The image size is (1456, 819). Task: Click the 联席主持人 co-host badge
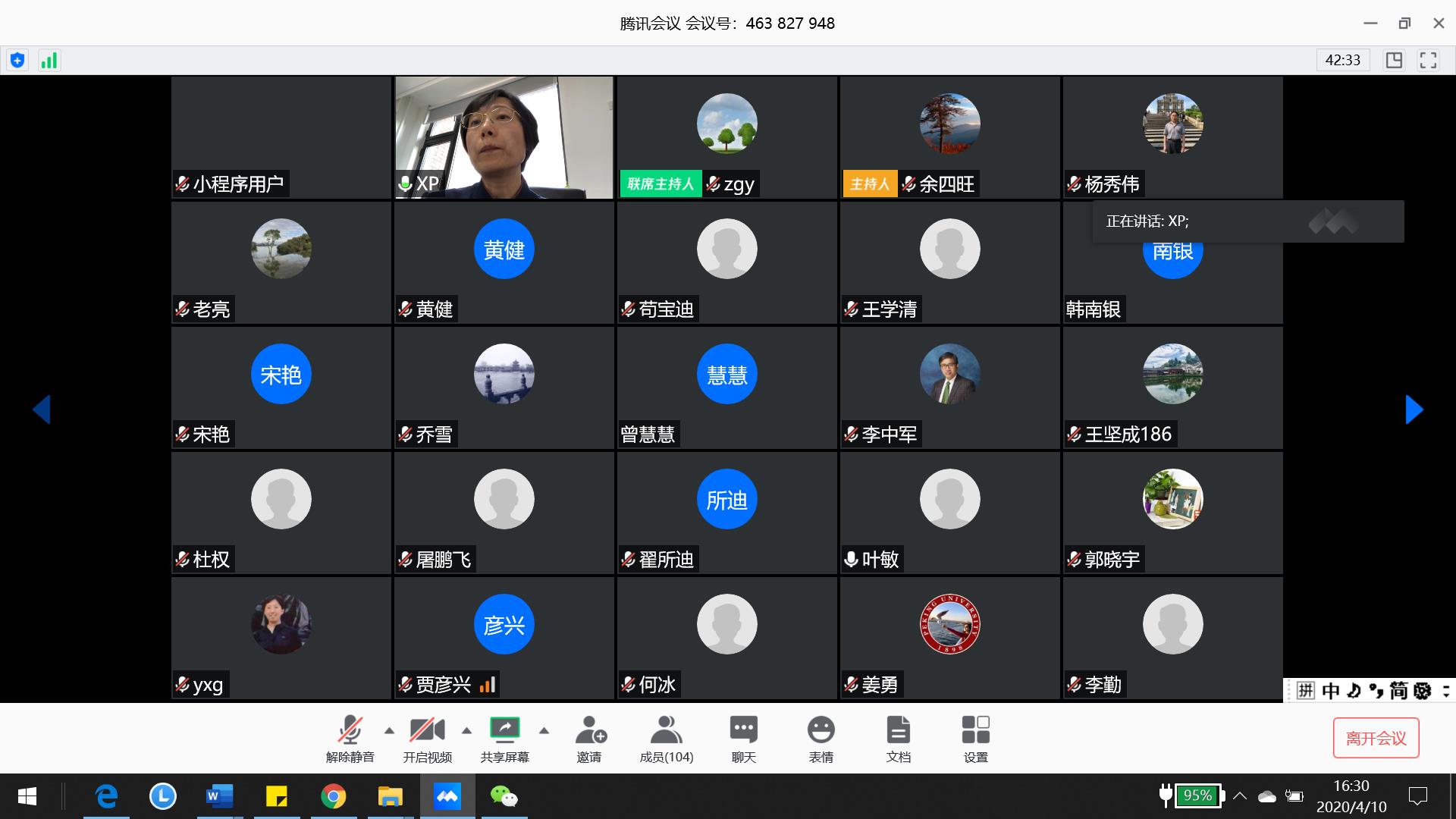click(661, 184)
